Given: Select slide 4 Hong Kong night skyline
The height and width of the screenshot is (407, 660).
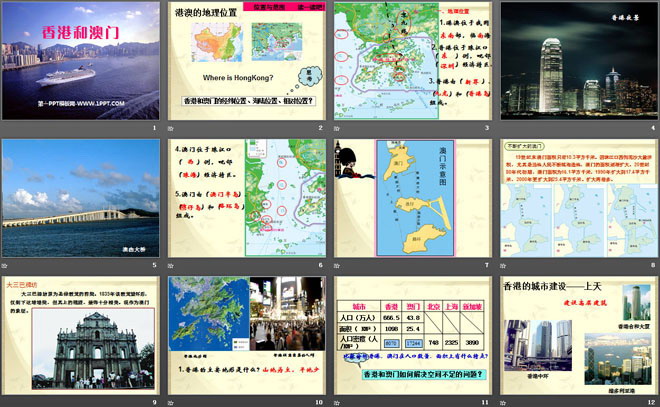Looking at the screenshot, I should [x=579, y=61].
